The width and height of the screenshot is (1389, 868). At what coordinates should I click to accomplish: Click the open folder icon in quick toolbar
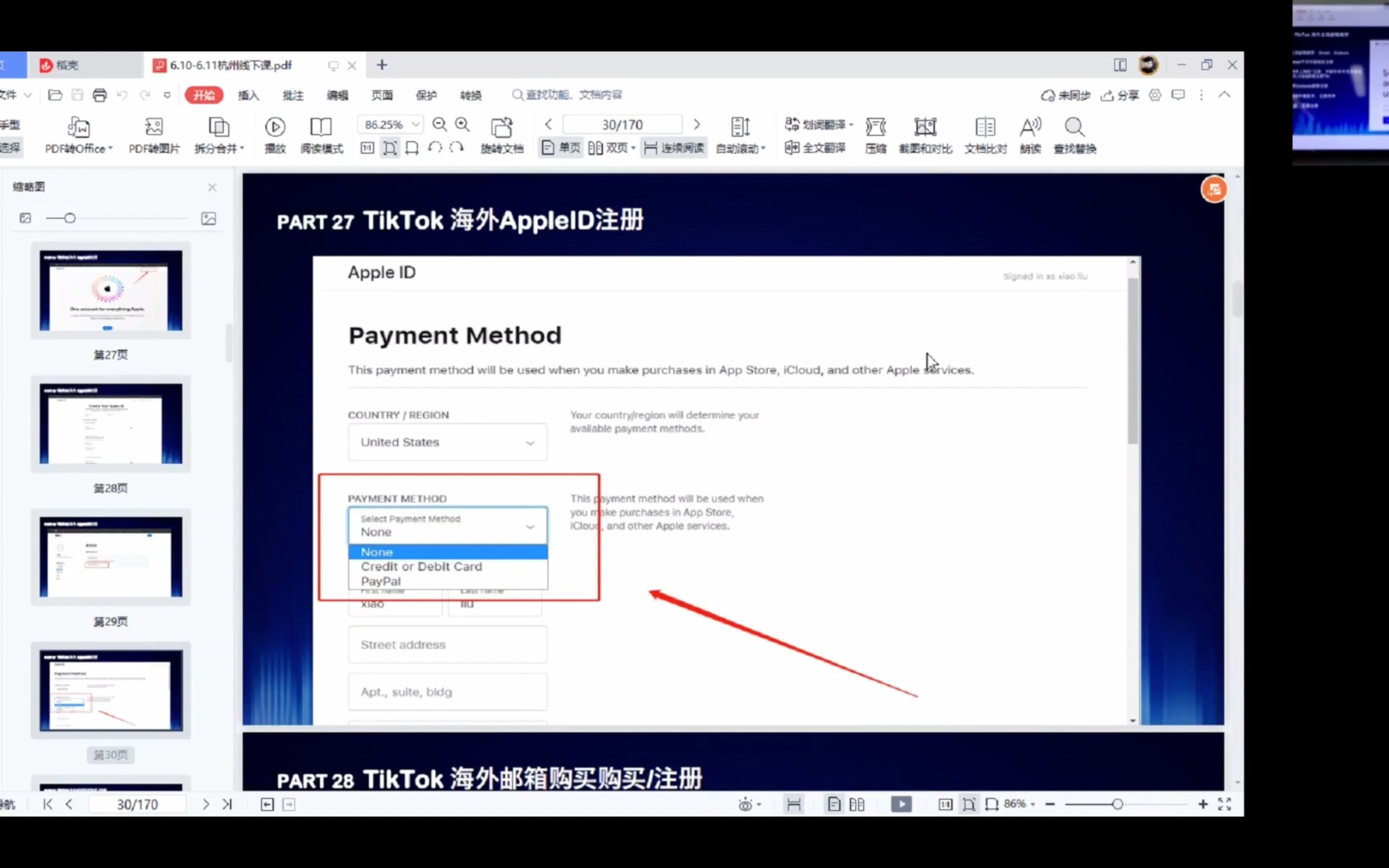pos(55,95)
